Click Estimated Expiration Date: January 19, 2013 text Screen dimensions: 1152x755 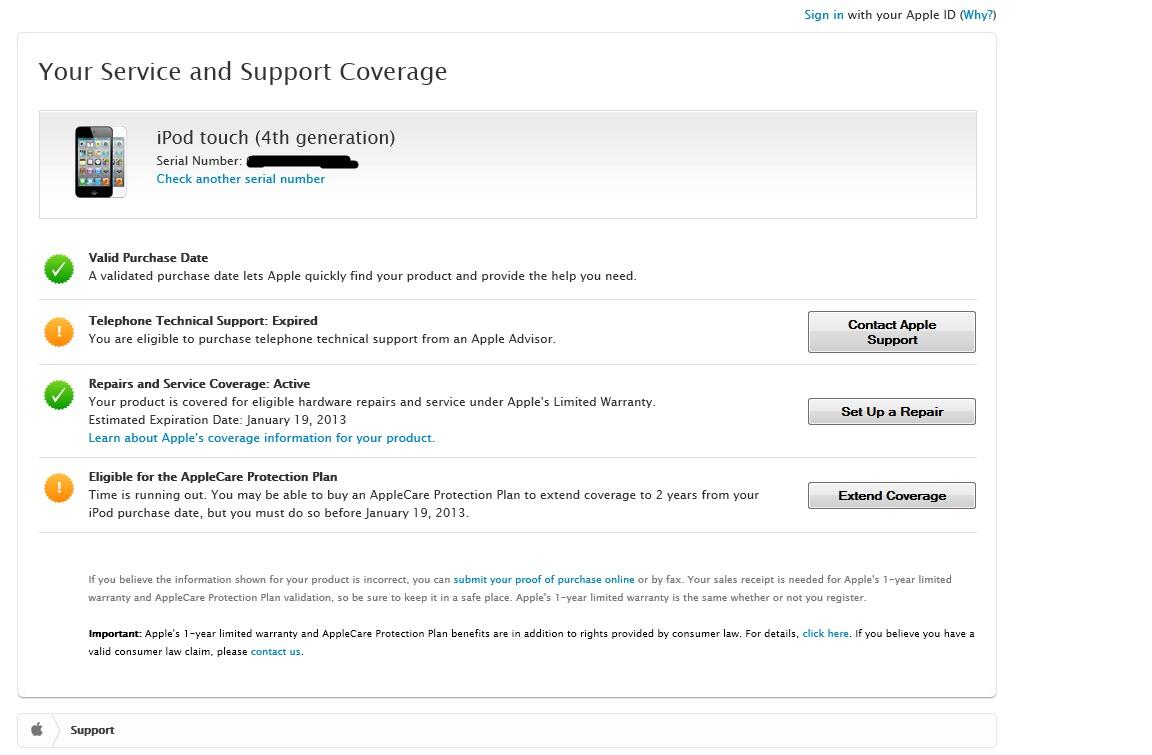click(217, 420)
